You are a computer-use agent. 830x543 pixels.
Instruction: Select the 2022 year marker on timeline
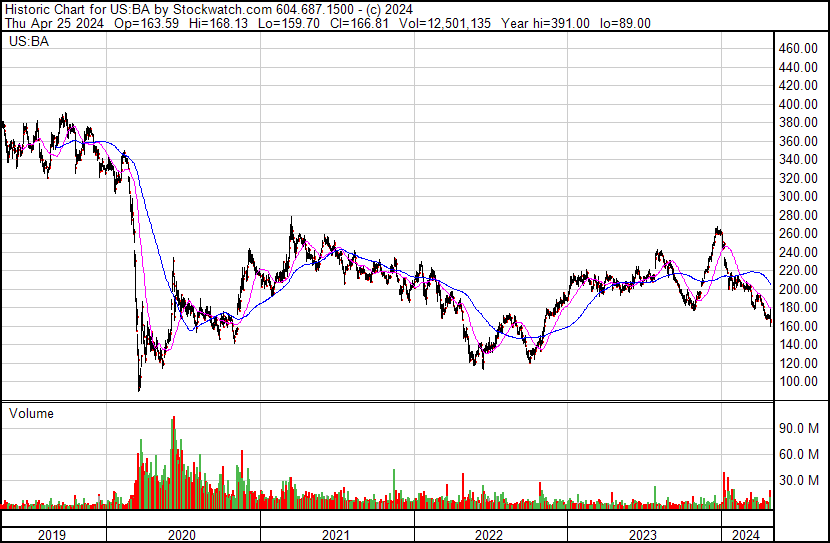click(489, 534)
